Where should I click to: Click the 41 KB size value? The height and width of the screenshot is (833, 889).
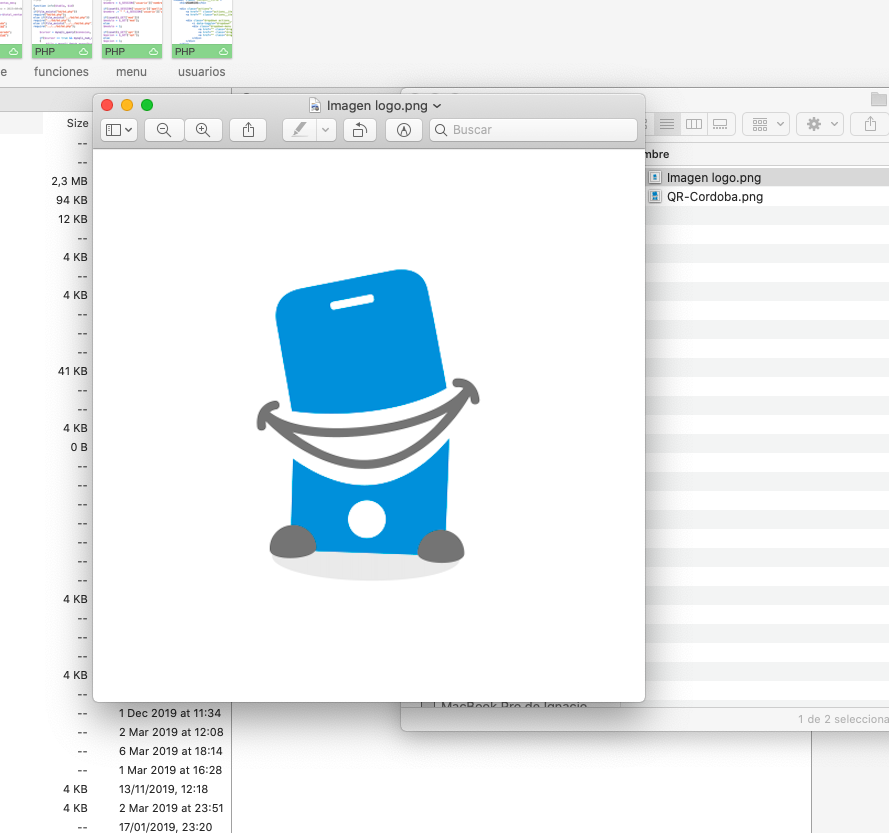[73, 371]
